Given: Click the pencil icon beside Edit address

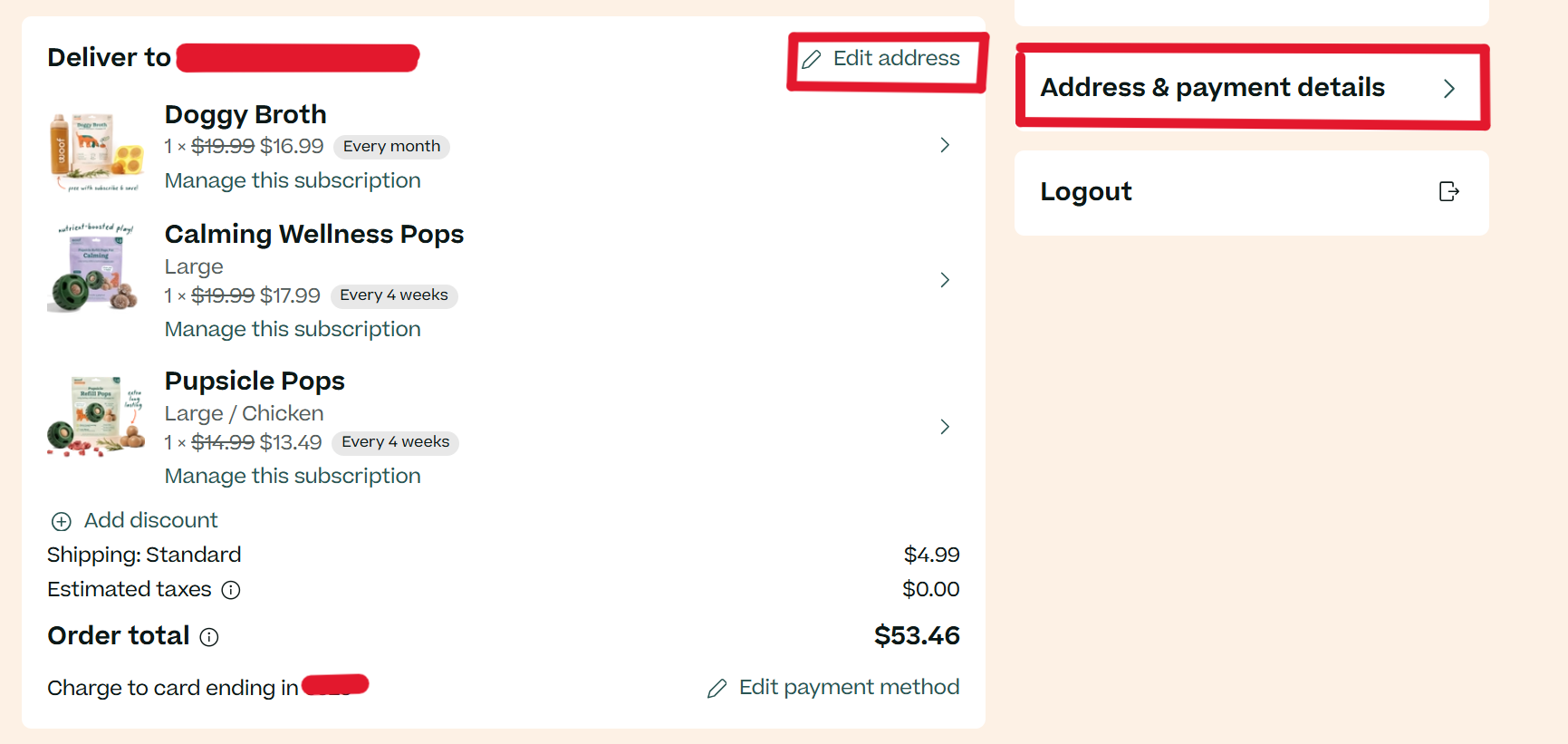Looking at the screenshot, I should point(812,60).
